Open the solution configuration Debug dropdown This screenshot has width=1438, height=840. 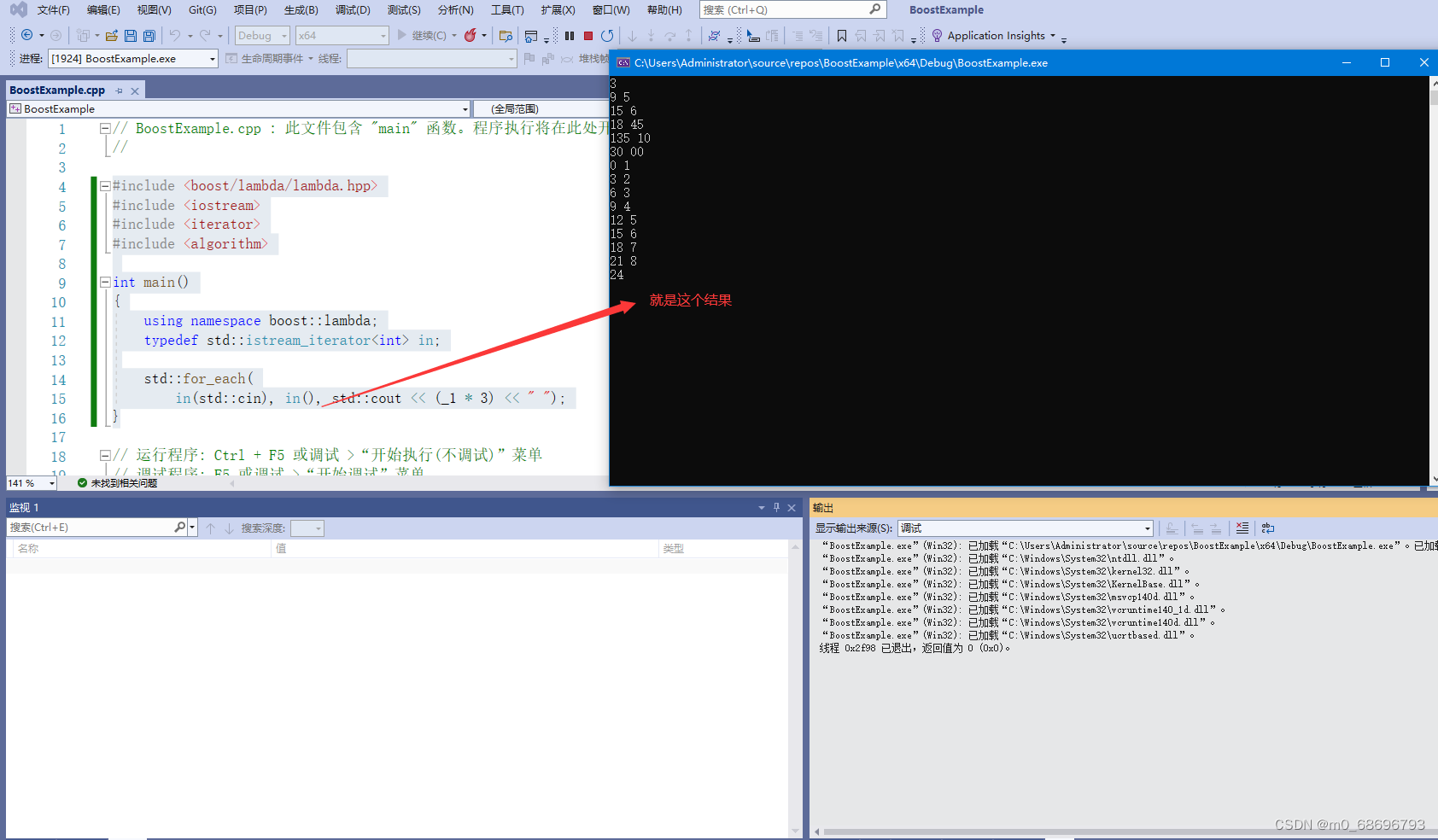(x=261, y=35)
